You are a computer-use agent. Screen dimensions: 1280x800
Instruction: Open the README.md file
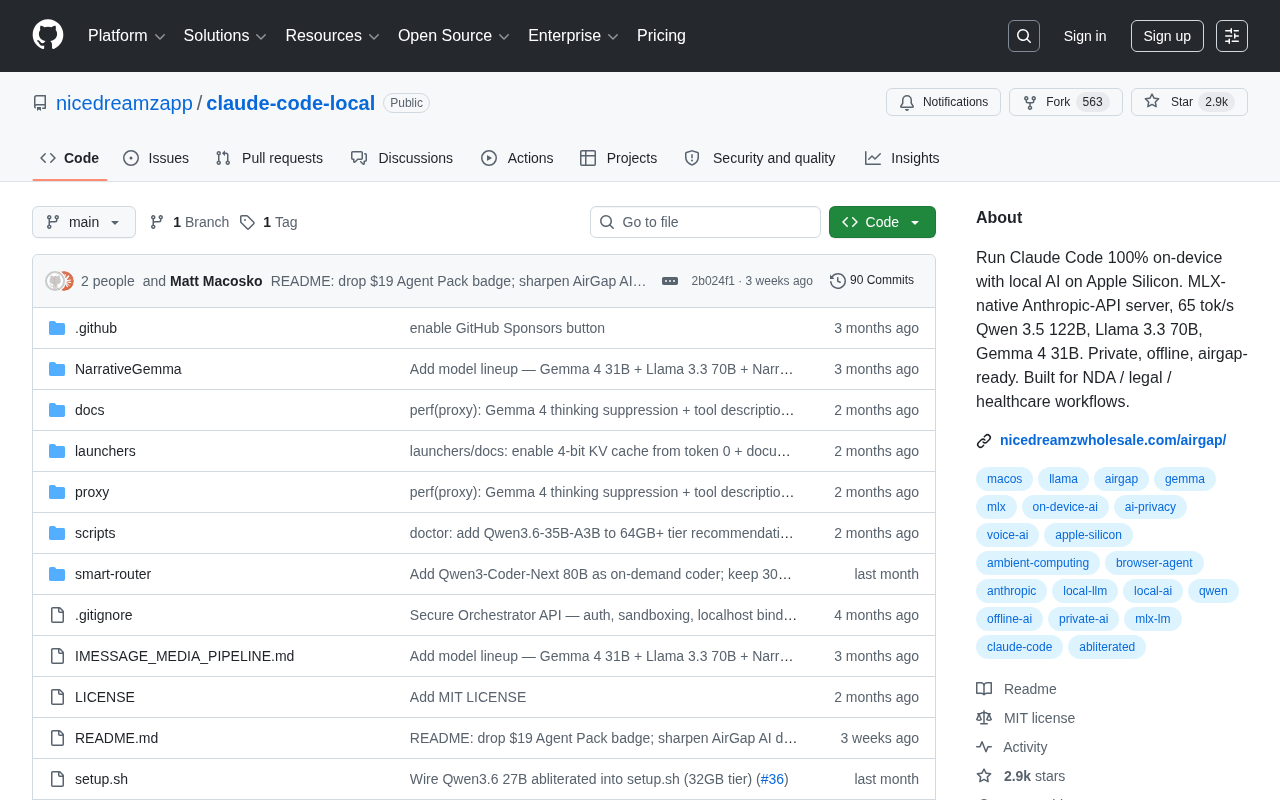(116, 738)
